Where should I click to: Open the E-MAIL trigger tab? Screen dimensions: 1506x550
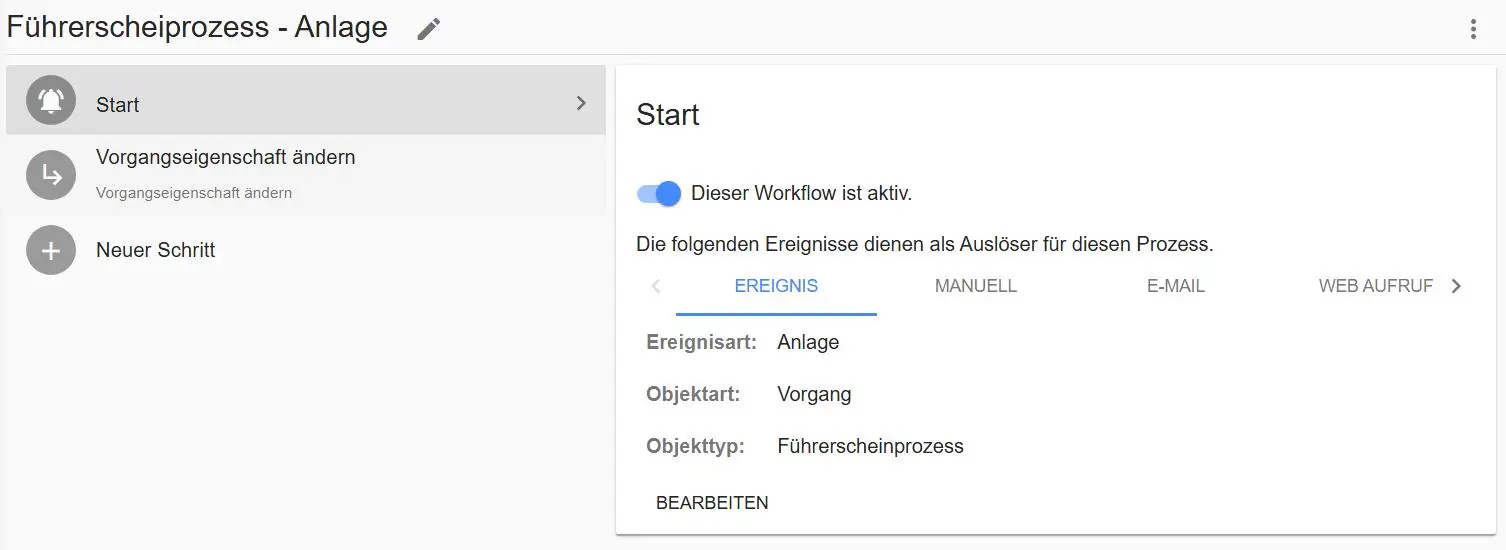(x=1175, y=286)
